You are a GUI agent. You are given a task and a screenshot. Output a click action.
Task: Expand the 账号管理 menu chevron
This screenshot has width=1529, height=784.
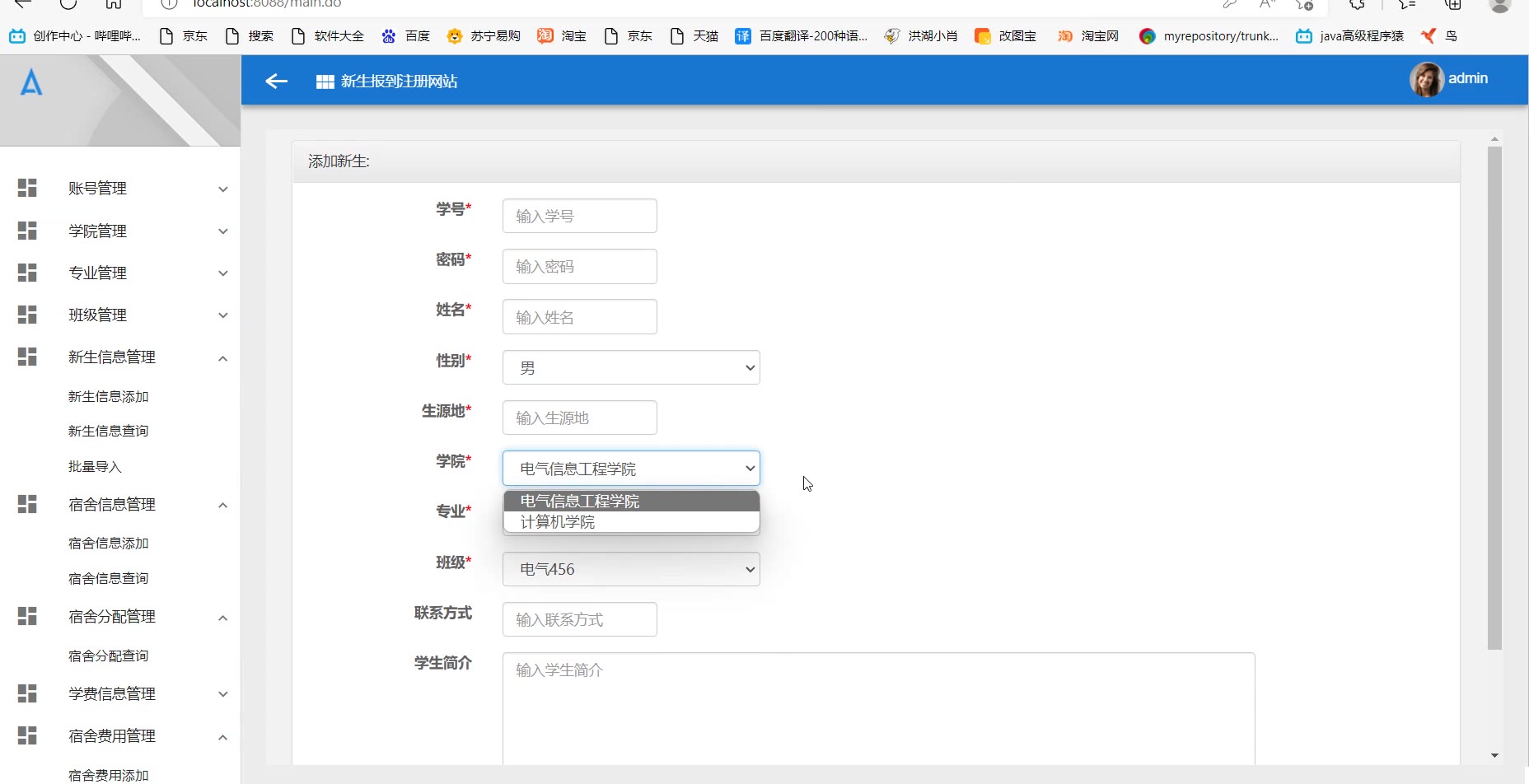(223, 189)
